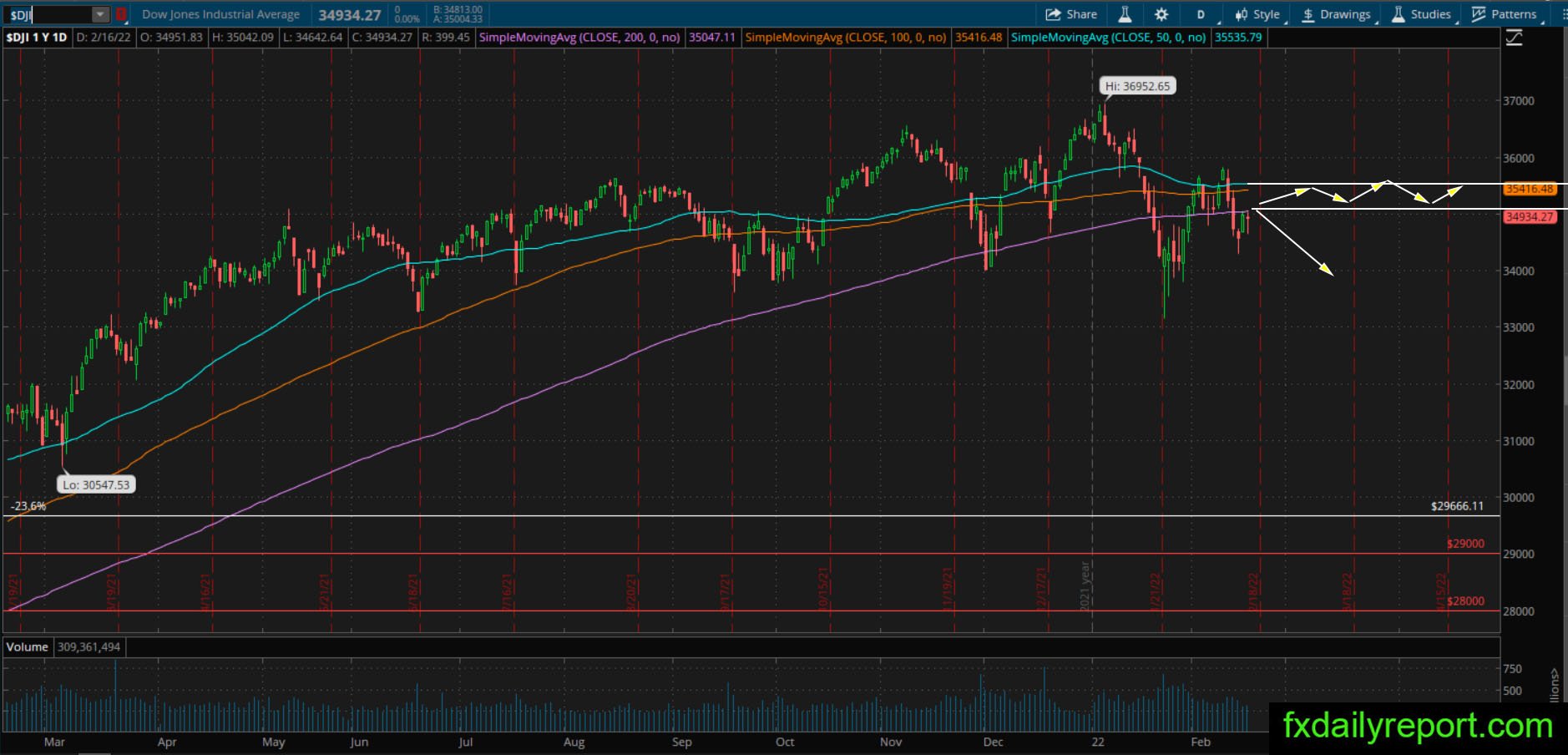The image size is (1568, 755).
Task: Open the Studies menu
Action: tap(1421, 14)
